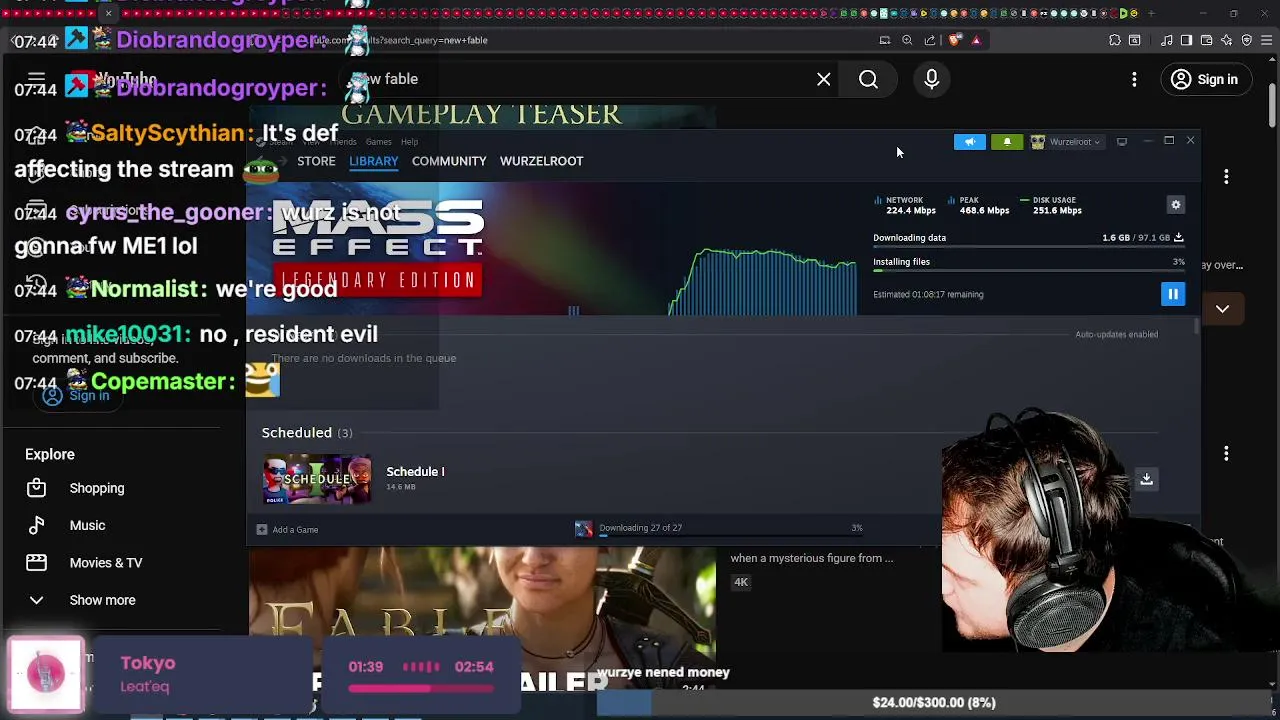
Task: Click the donation goal $24.00/$300.00 bar
Action: click(933, 702)
